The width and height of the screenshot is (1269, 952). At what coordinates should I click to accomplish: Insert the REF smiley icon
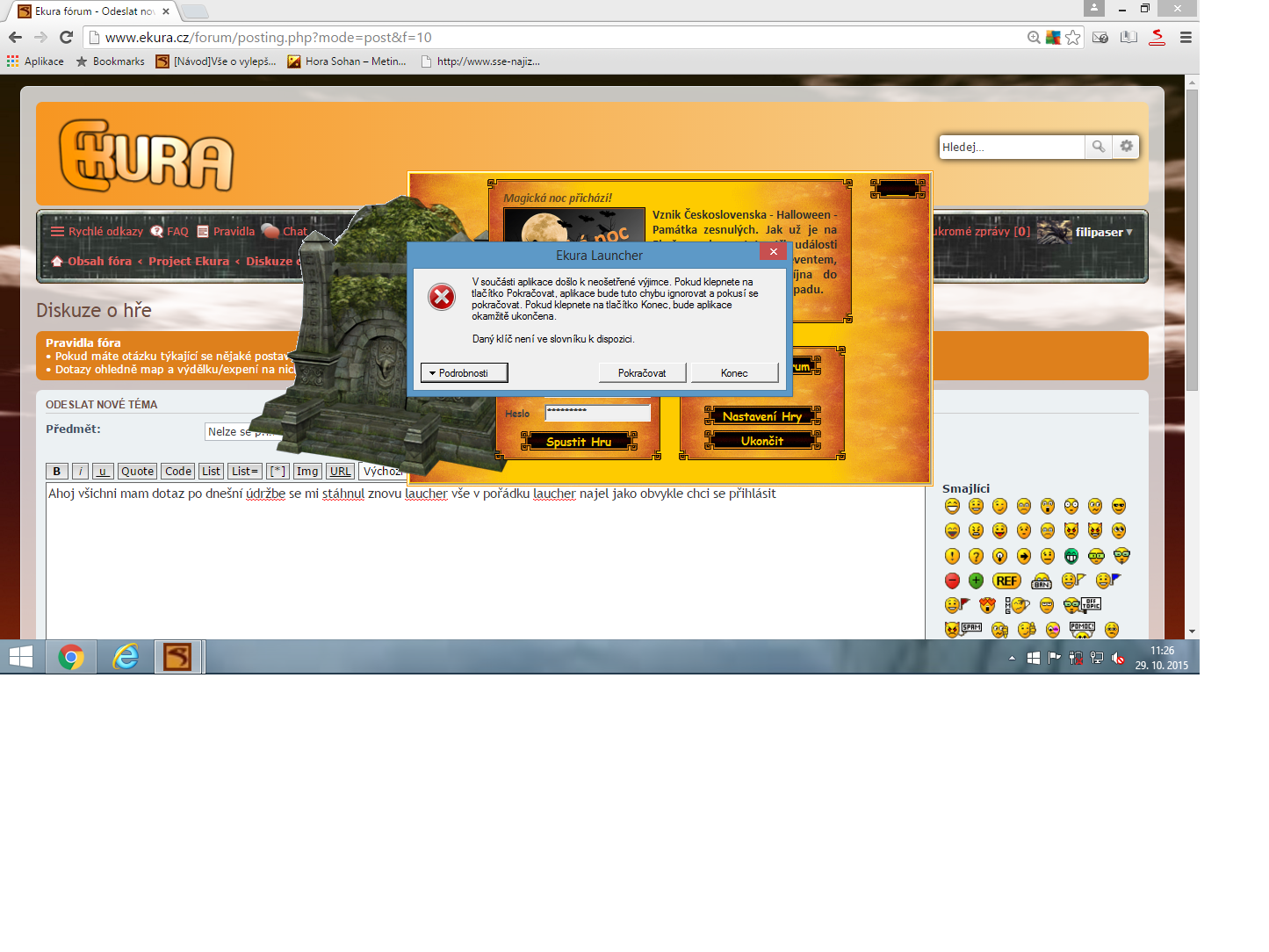click(x=1006, y=581)
